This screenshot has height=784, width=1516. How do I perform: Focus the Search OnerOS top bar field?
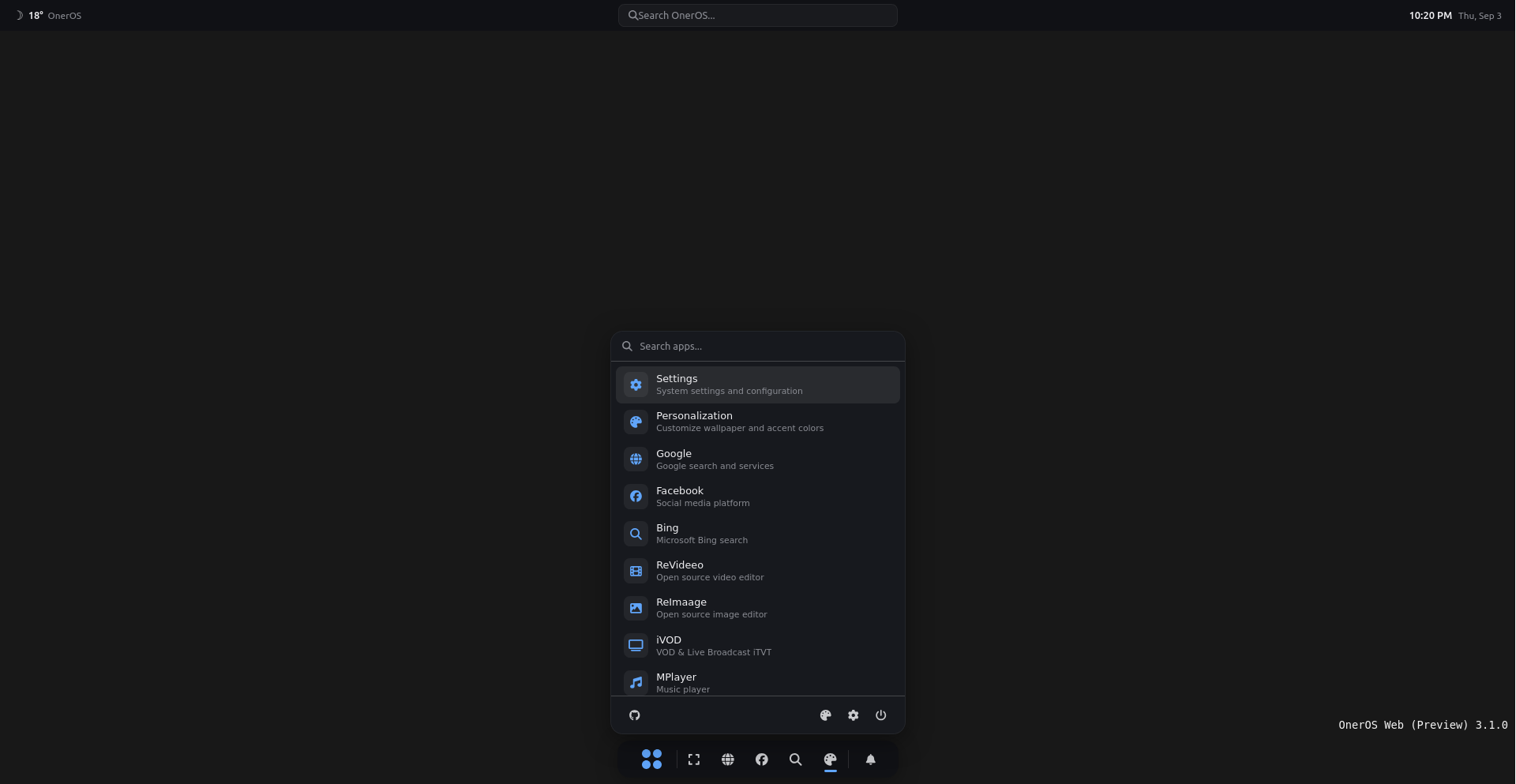(758, 15)
